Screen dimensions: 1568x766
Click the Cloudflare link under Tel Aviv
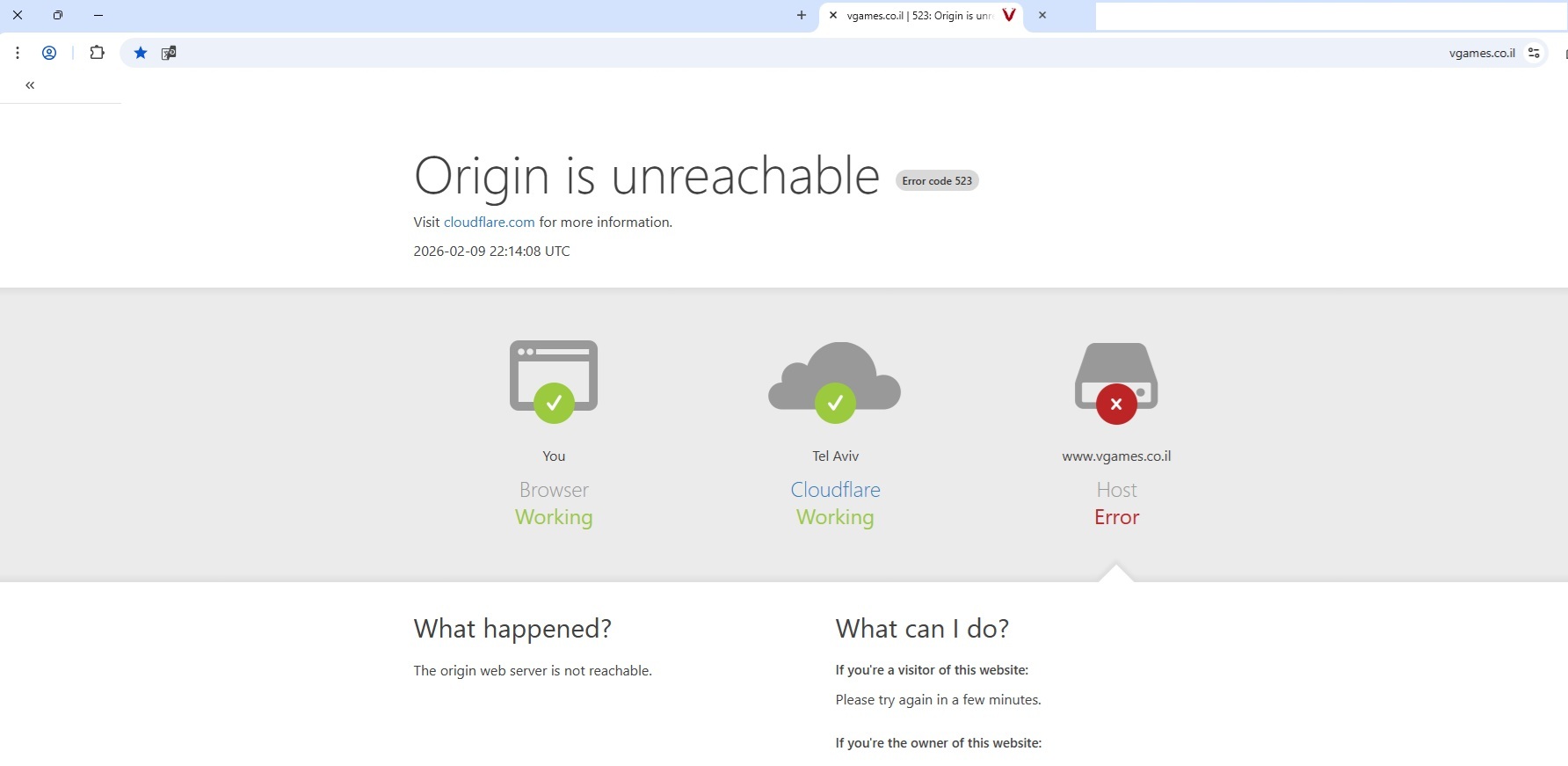[x=835, y=490]
